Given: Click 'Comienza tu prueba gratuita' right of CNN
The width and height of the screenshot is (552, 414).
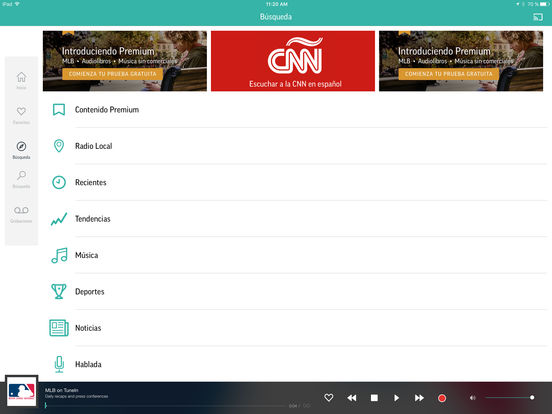Looking at the screenshot, I should click(449, 74).
